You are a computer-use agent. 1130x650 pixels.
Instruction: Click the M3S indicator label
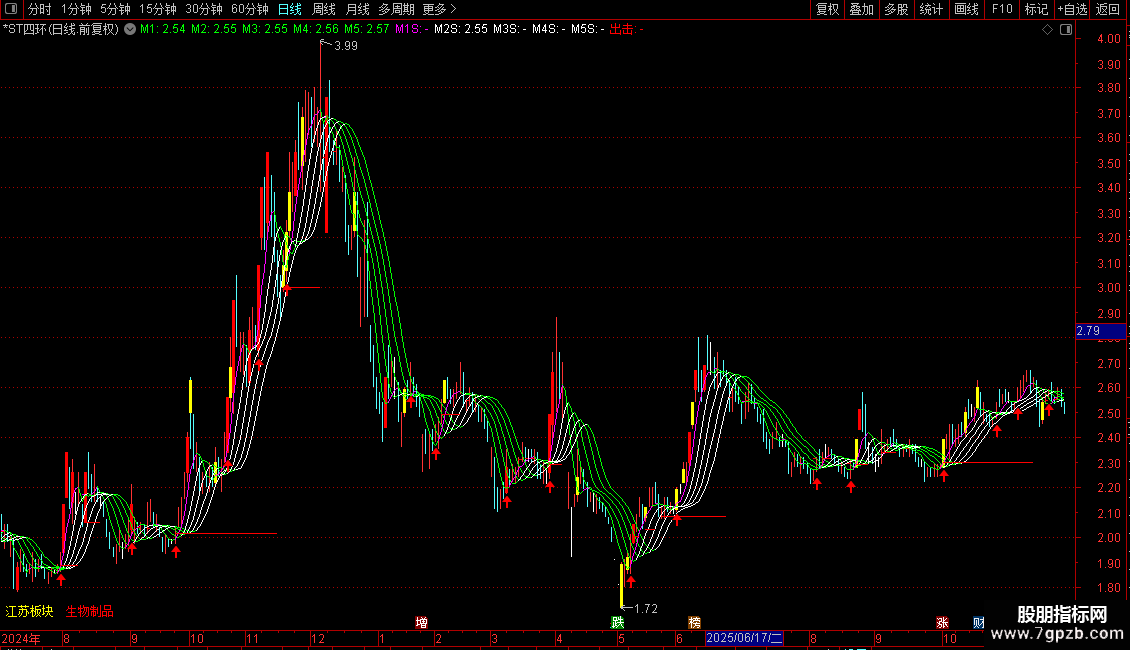click(x=510, y=30)
